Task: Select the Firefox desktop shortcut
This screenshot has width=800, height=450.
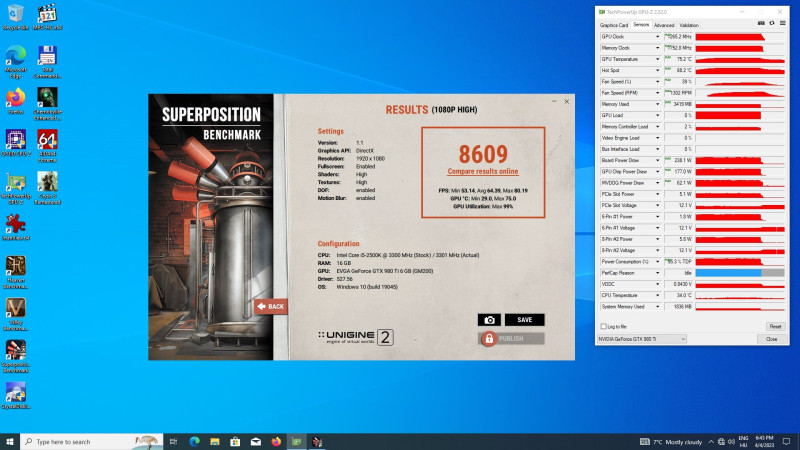Action: (15, 101)
